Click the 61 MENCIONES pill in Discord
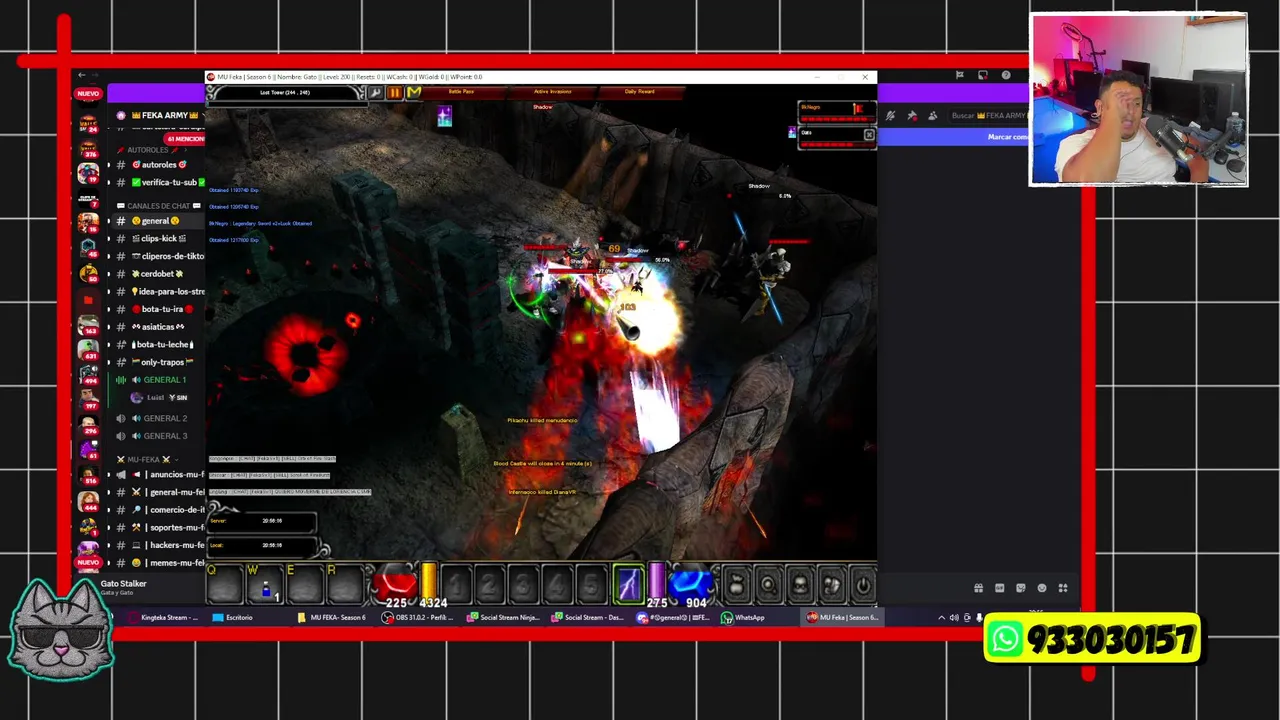Image resolution: width=1280 pixels, height=720 pixels. point(185,139)
